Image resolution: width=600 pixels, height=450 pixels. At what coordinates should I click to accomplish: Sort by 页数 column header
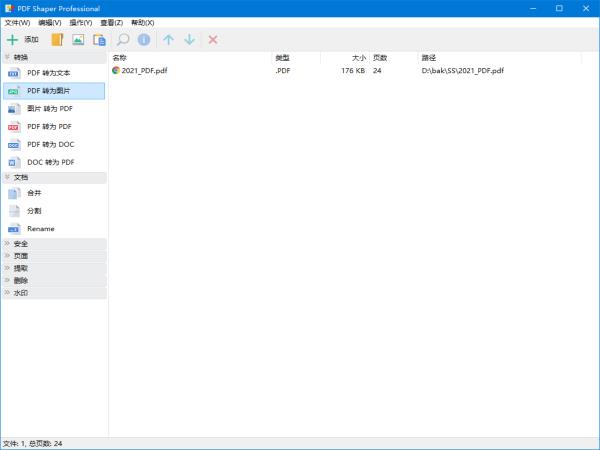pyautogui.click(x=393, y=58)
